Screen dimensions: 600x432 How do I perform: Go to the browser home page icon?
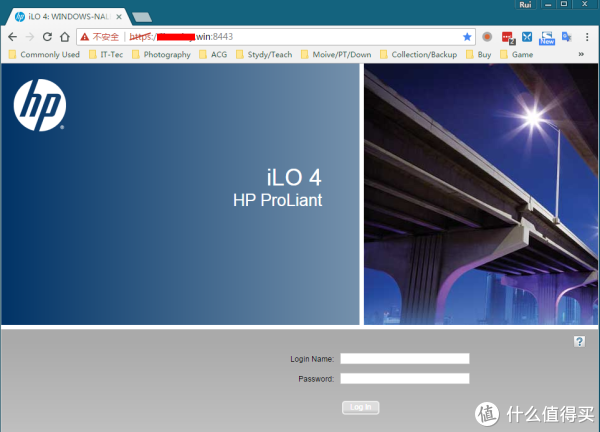click(x=65, y=37)
